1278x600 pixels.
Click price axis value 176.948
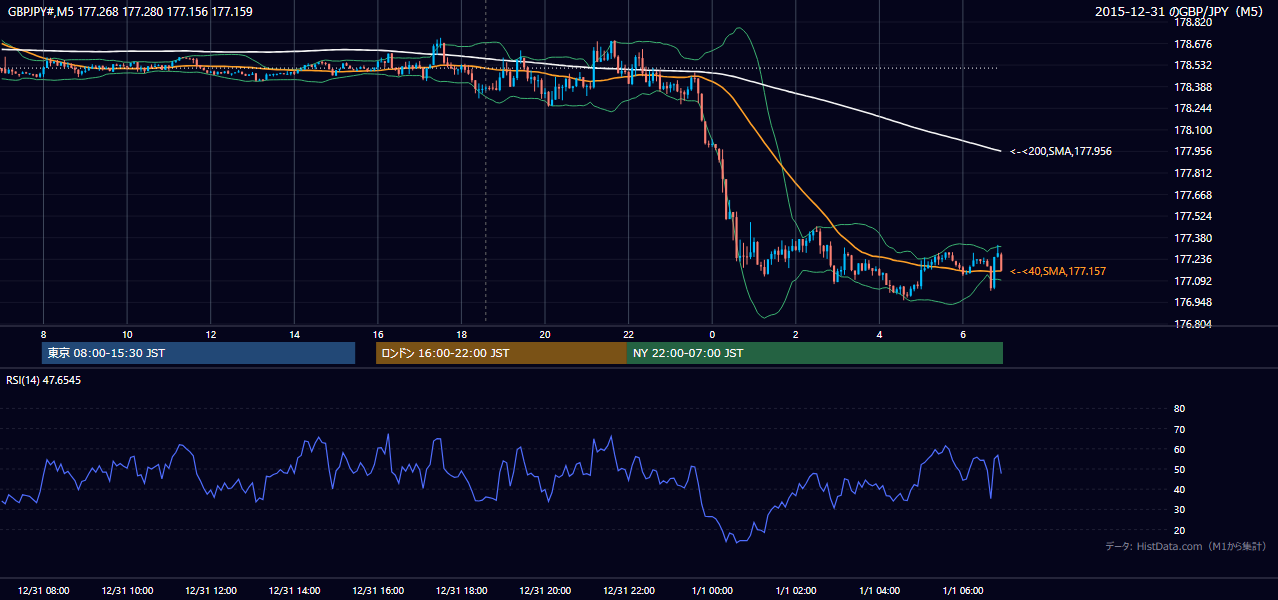[1192, 302]
